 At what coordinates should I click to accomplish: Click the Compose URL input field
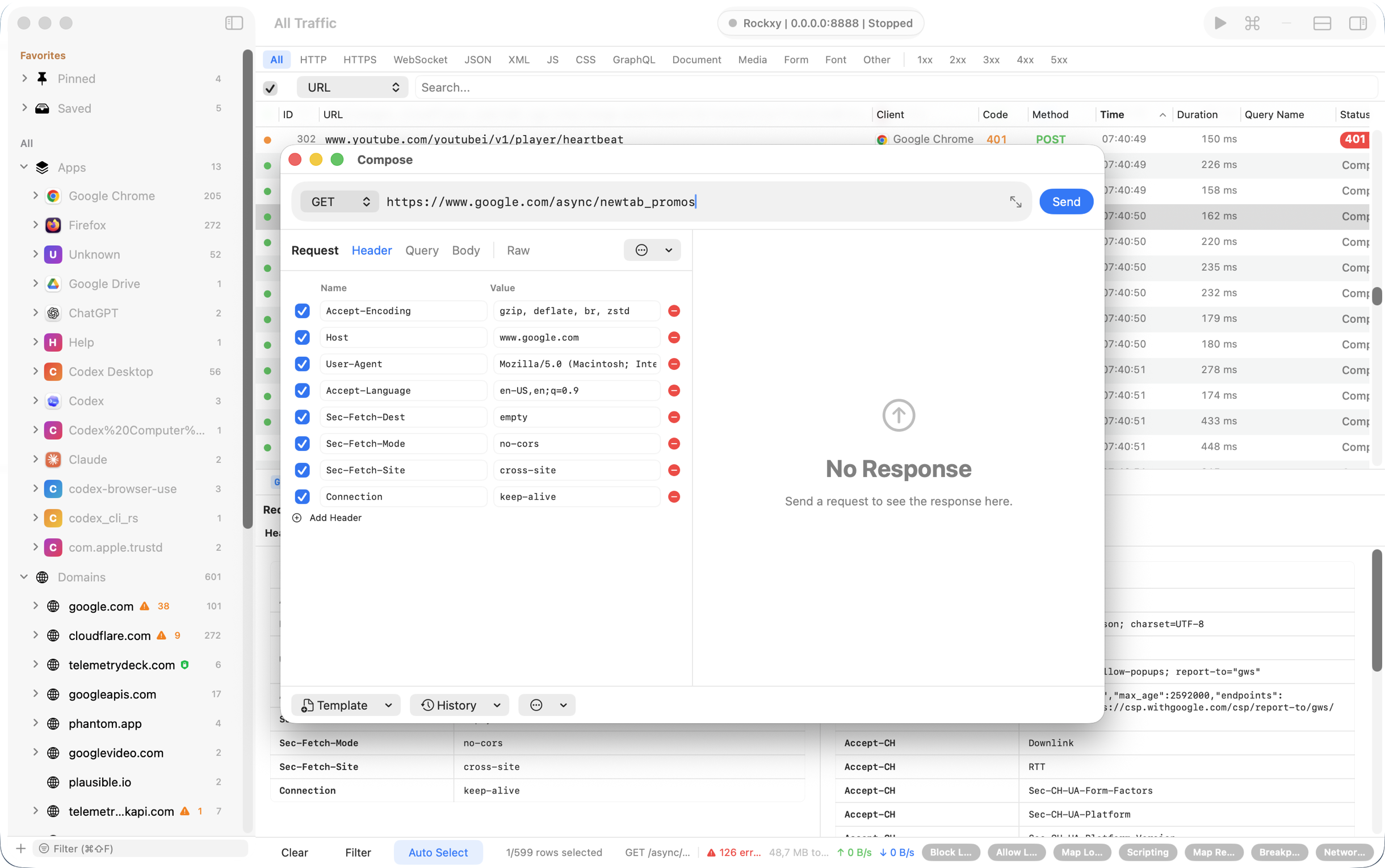694,201
